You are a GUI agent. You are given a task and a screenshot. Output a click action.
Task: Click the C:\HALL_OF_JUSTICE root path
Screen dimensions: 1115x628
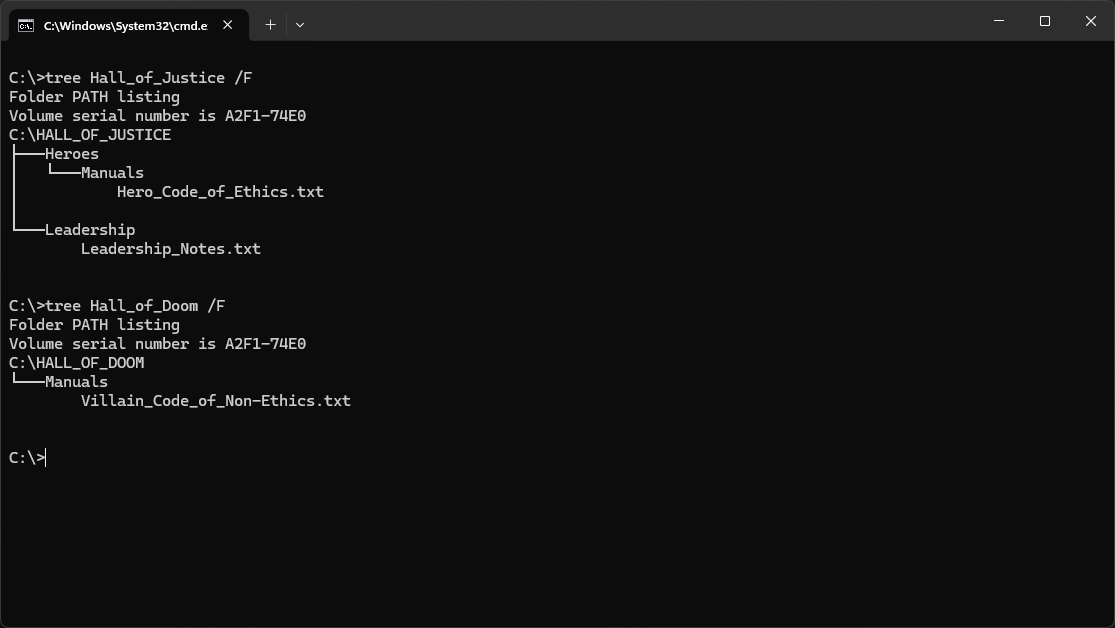(x=90, y=135)
